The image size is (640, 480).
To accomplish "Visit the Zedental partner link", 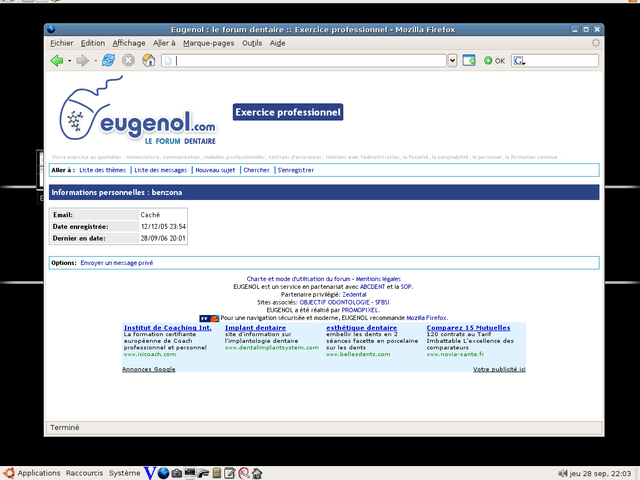I will click(x=354, y=295).
